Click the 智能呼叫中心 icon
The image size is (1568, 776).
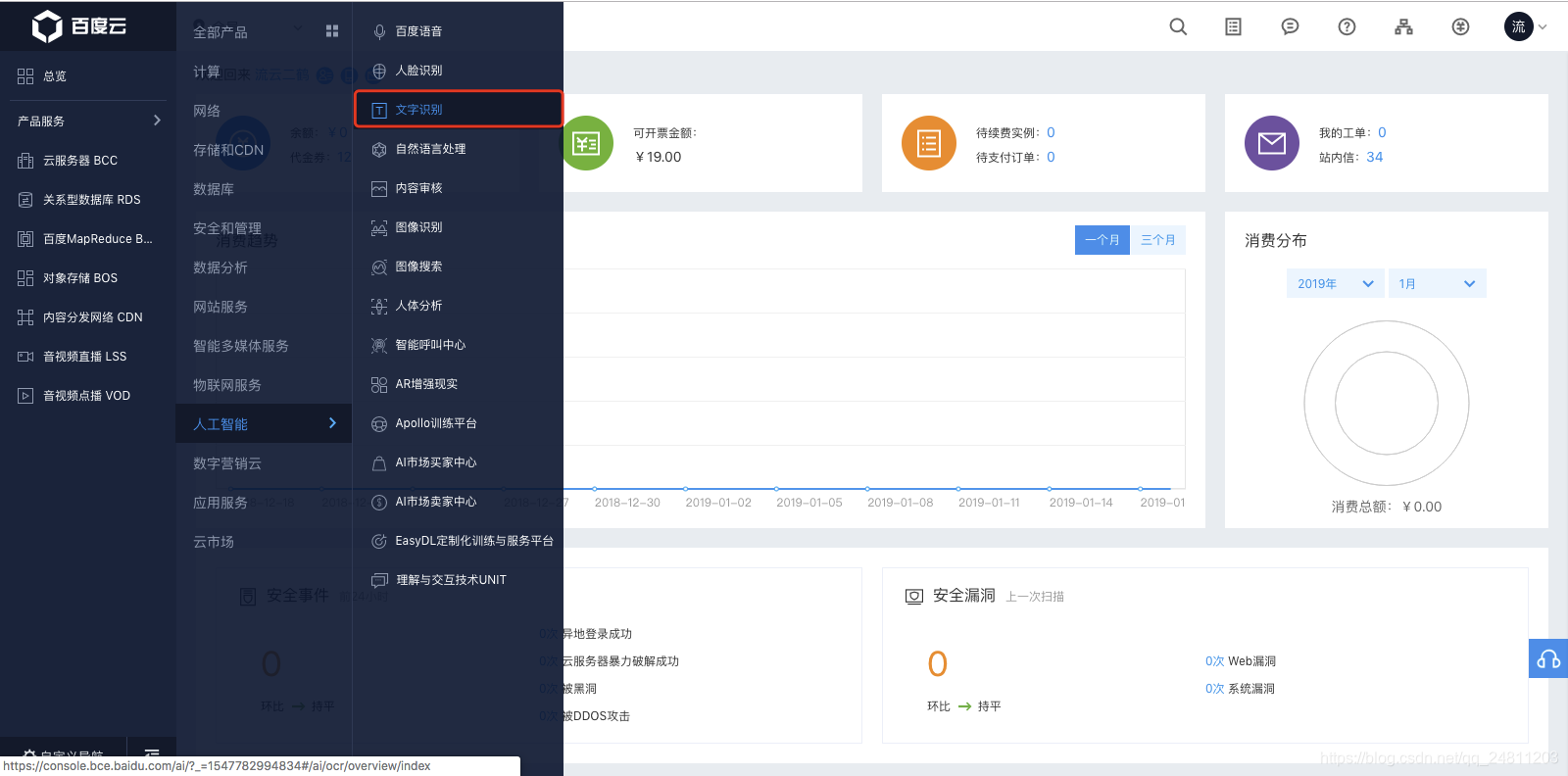coord(379,346)
